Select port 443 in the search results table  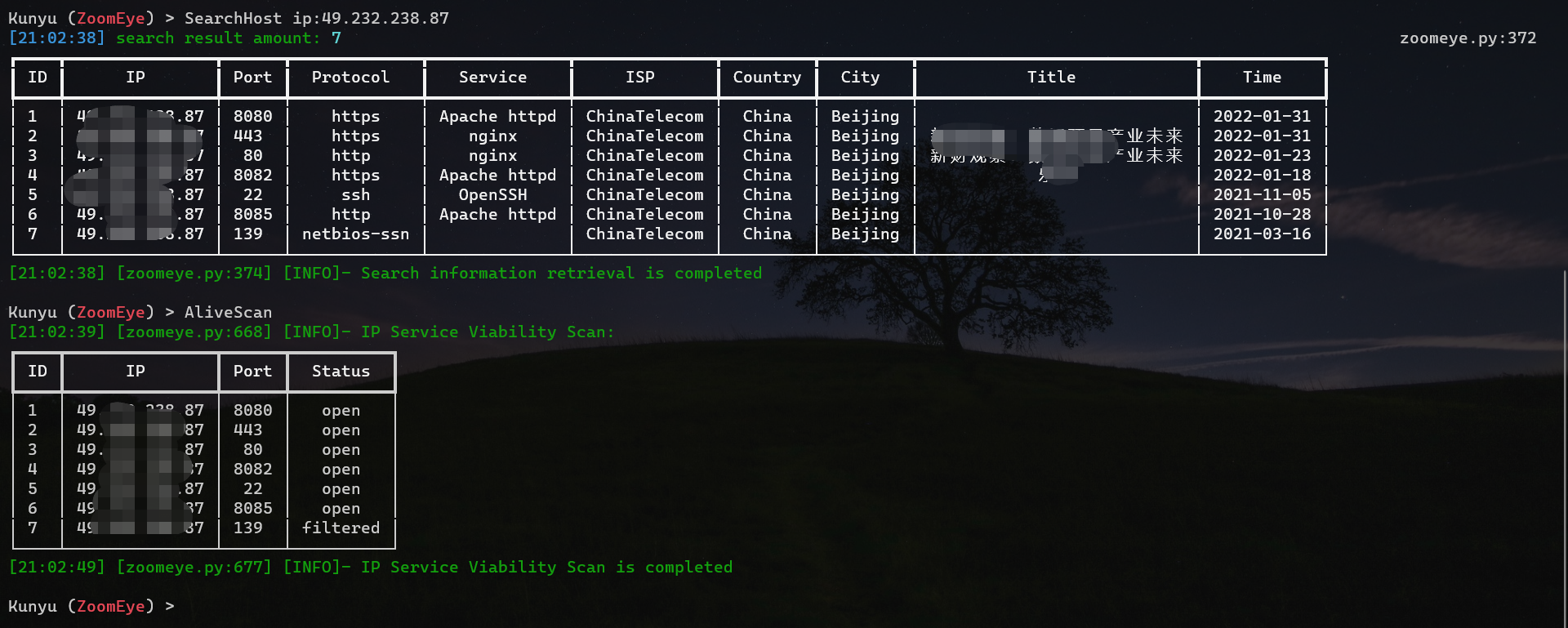click(x=247, y=136)
